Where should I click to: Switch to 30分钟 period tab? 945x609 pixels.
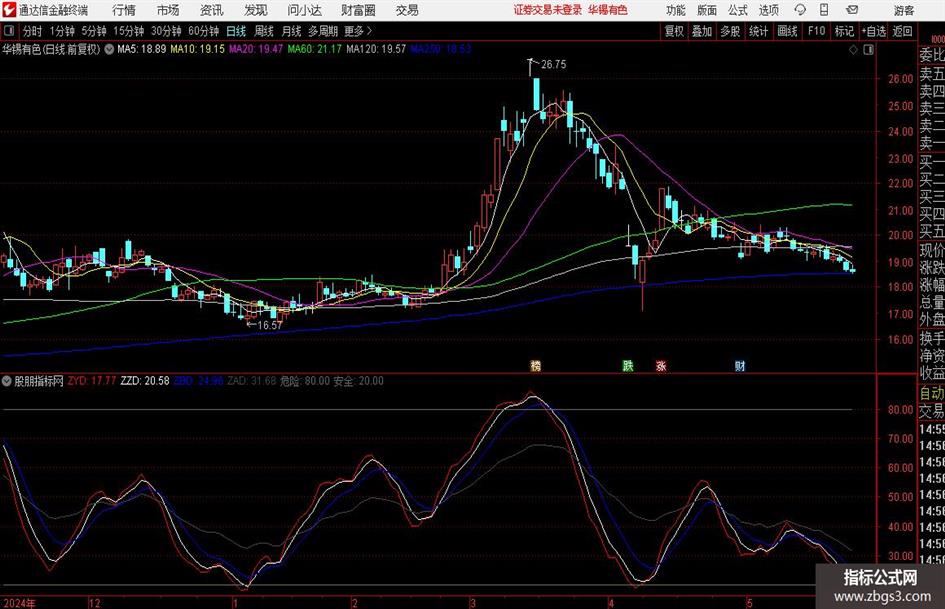click(166, 31)
